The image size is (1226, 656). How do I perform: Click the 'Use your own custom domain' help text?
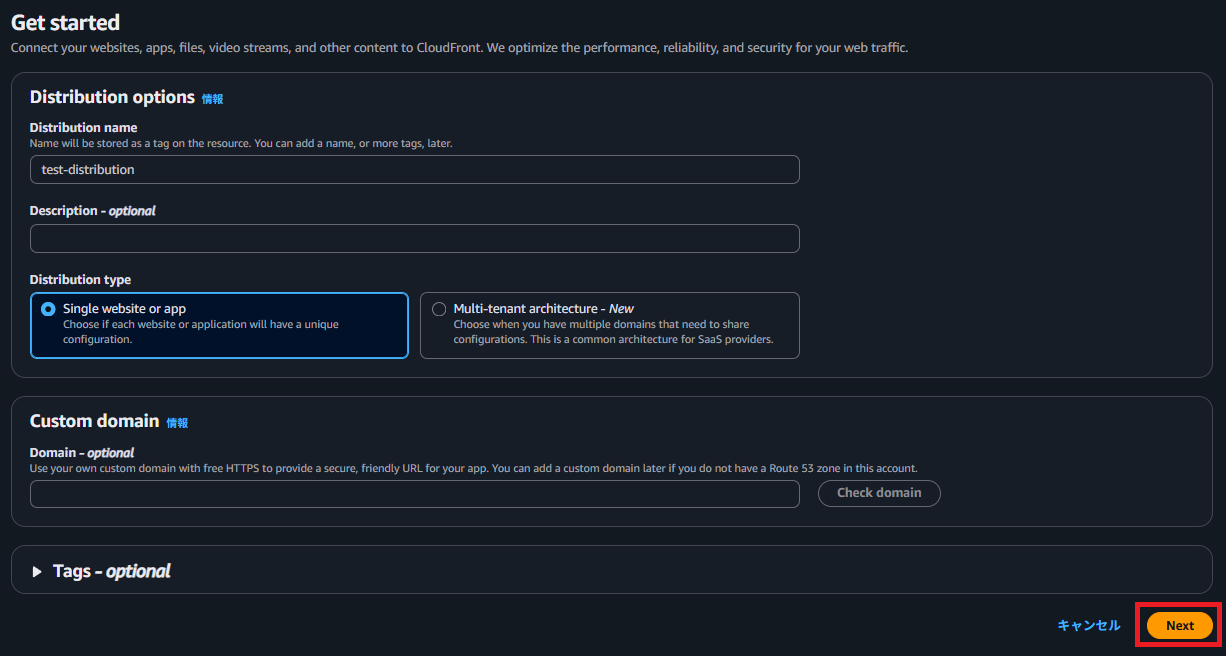(x=473, y=468)
